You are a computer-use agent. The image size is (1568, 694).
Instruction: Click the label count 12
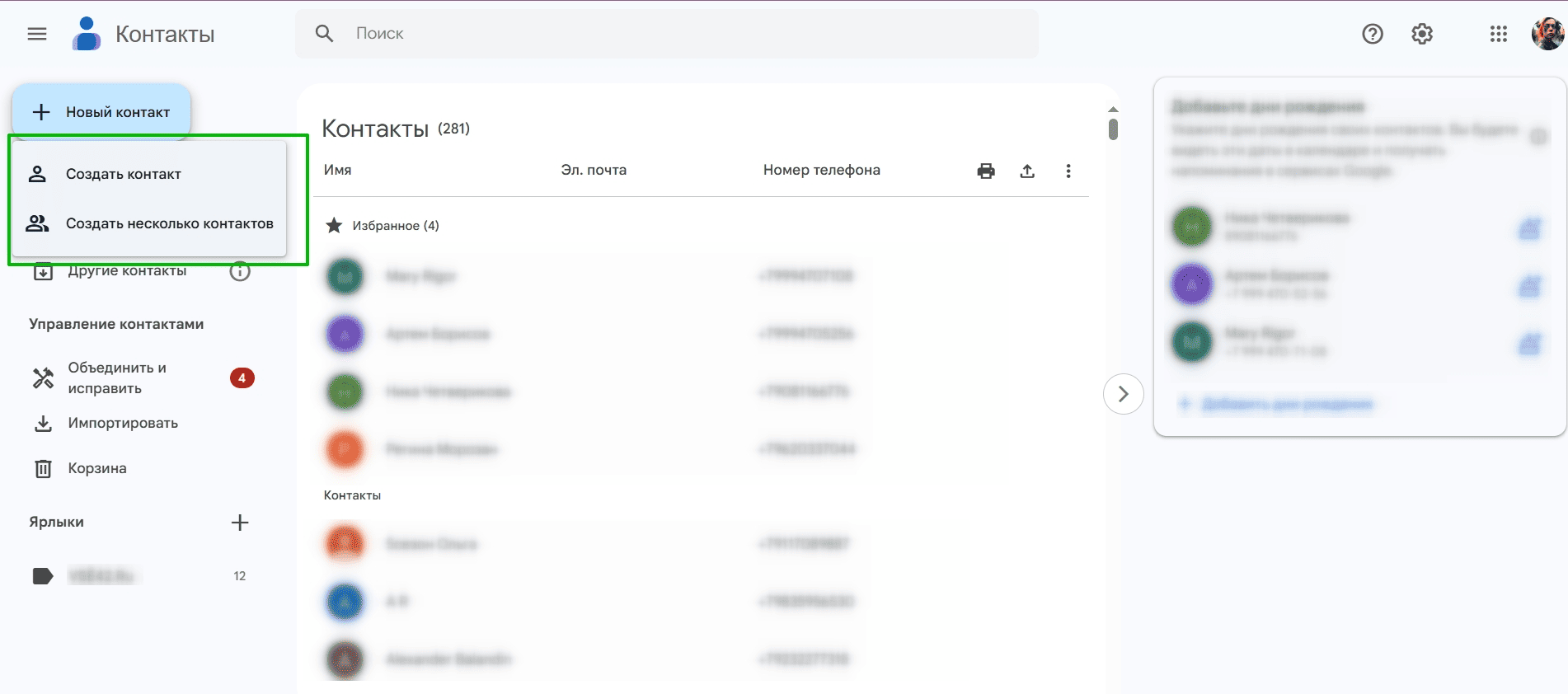click(x=240, y=576)
